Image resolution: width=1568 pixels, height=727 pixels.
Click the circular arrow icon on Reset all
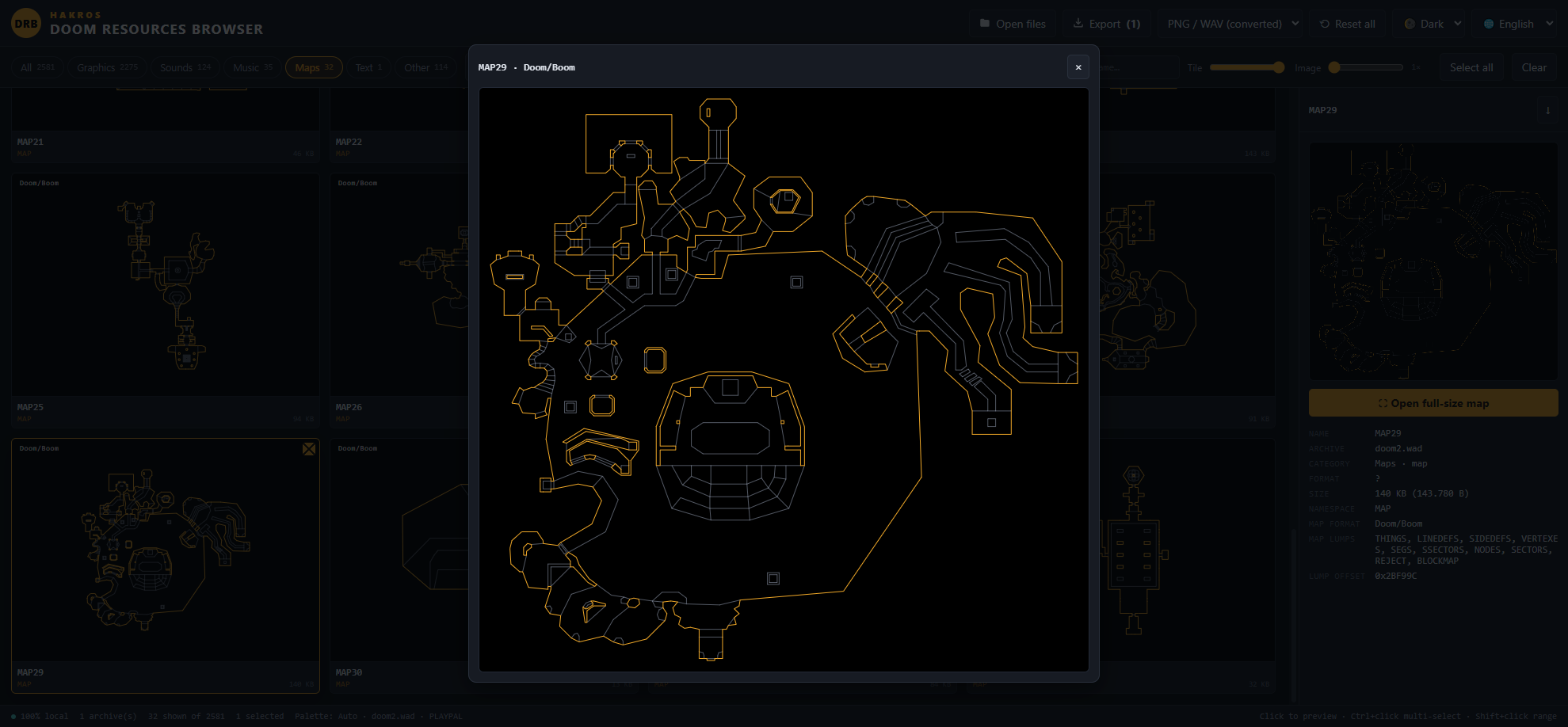[1325, 24]
